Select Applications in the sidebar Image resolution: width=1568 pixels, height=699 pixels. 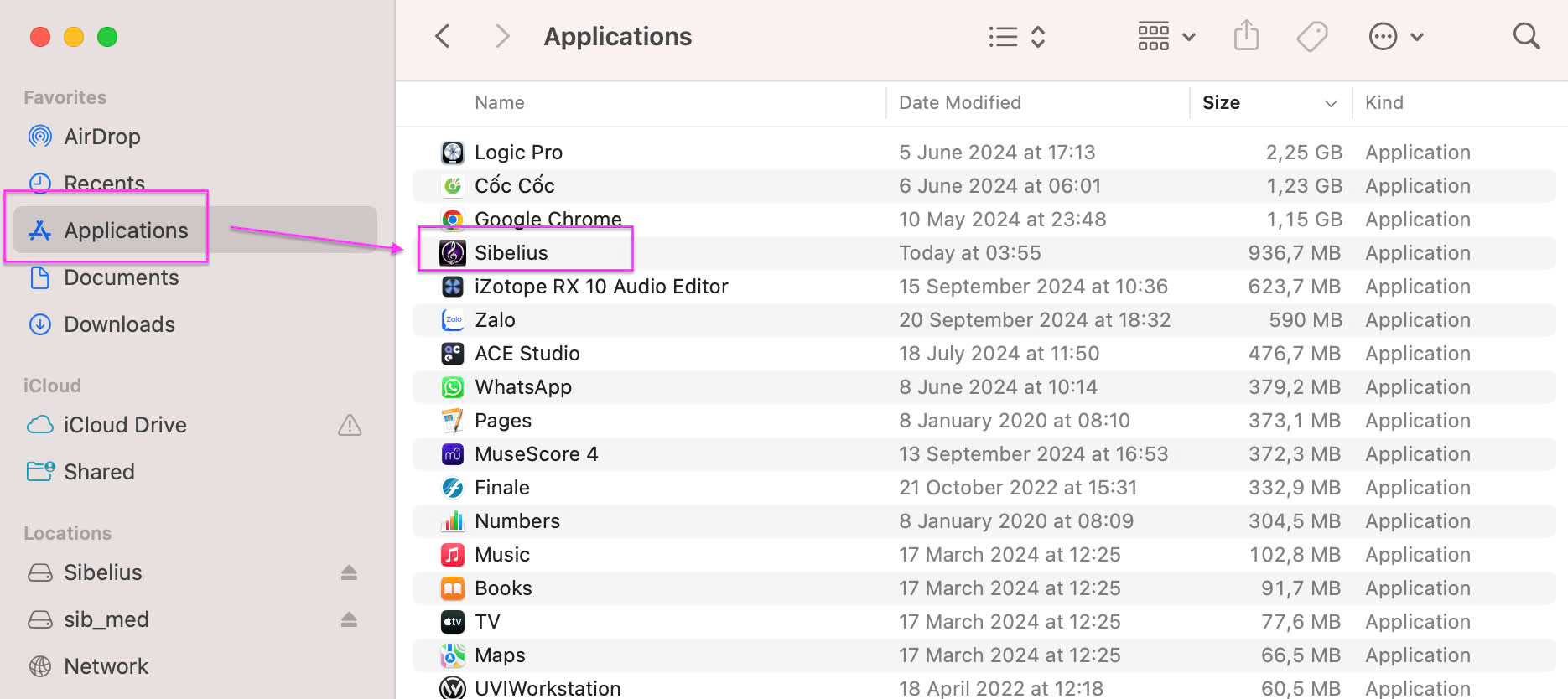point(195,230)
